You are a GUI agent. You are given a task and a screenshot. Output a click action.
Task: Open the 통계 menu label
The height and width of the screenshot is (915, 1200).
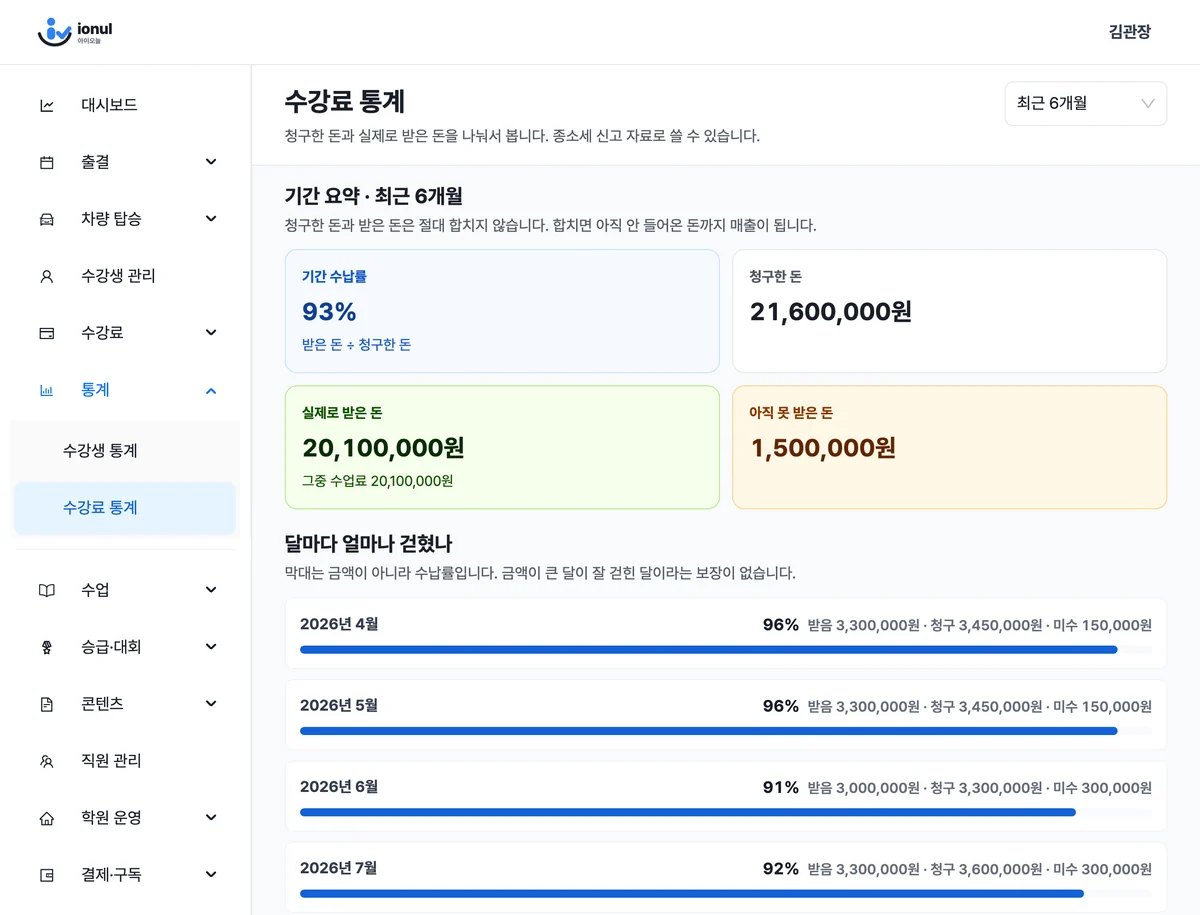point(95,390)
